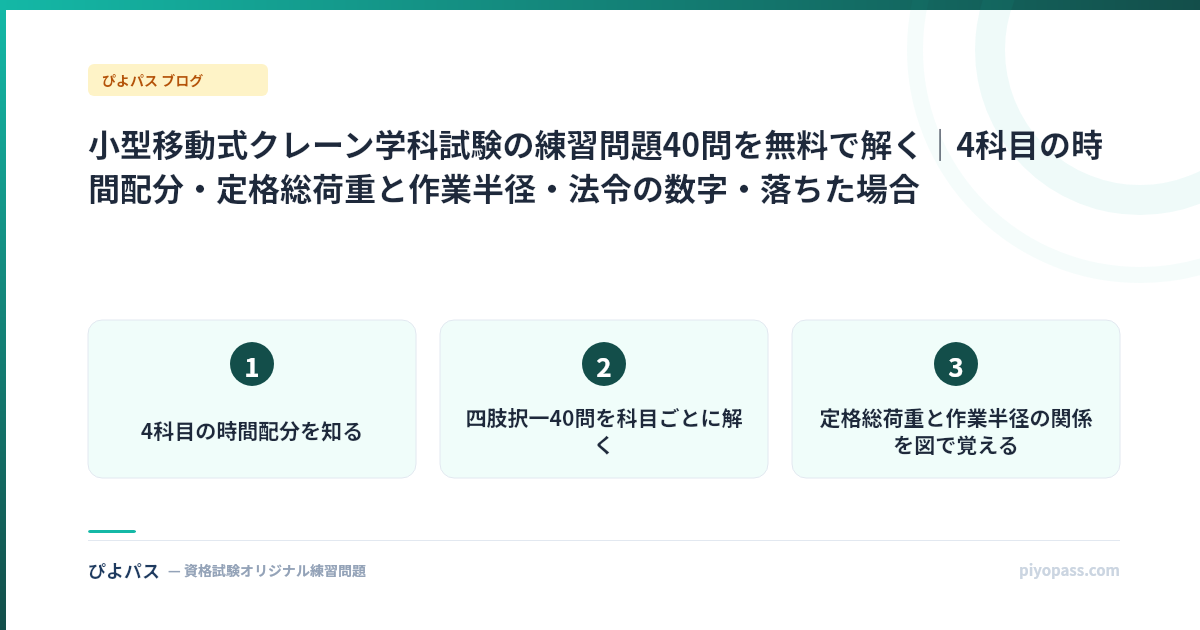
Task: Click the ぴよパス footer logo text
Action: coord(124,571)
